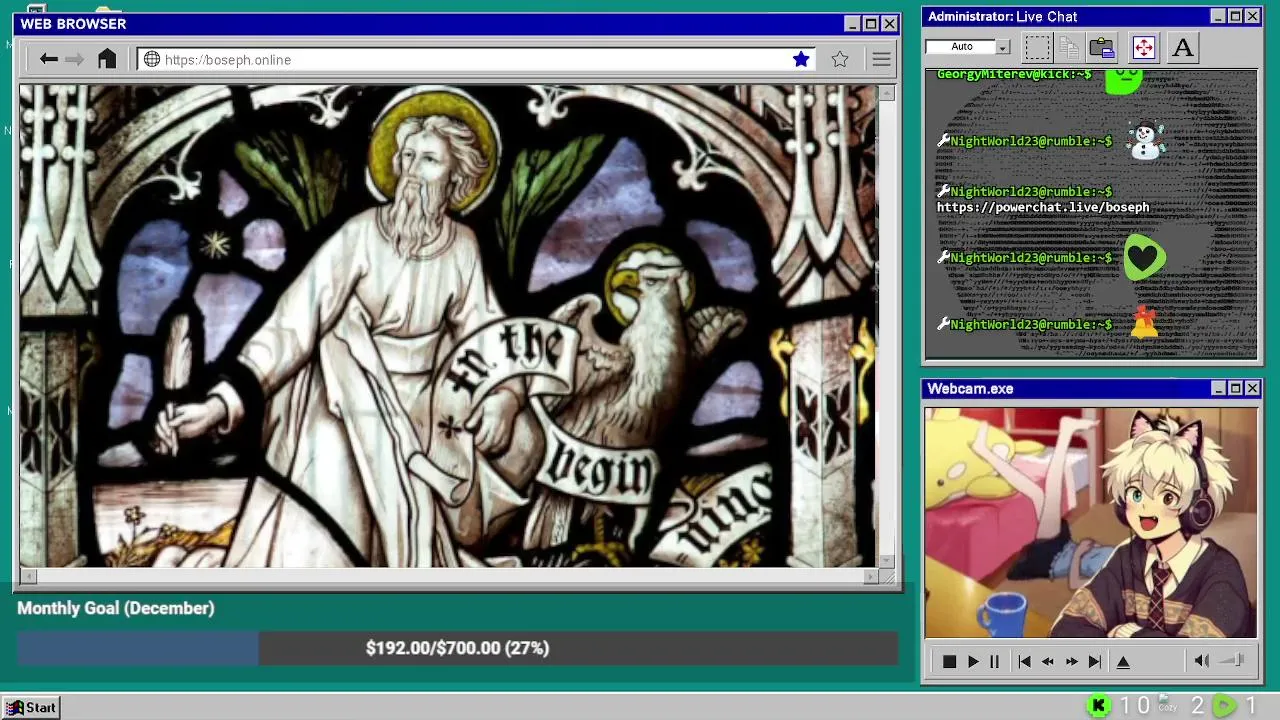Click the paste clipboard icon in Live Chat
The height and width of the screenshot is (720, 1280).
tap(1102, 47)
